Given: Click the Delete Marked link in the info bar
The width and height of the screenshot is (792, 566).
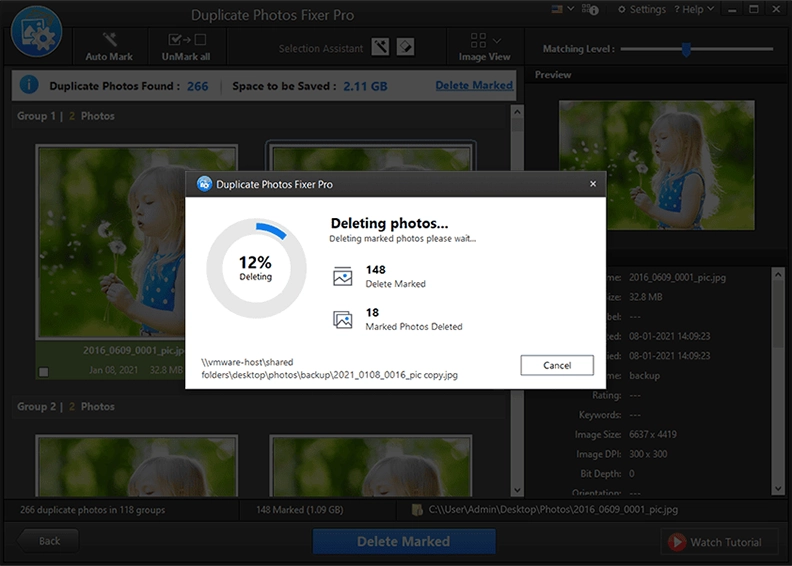Looking at the screenshot, I should [474, 85].
